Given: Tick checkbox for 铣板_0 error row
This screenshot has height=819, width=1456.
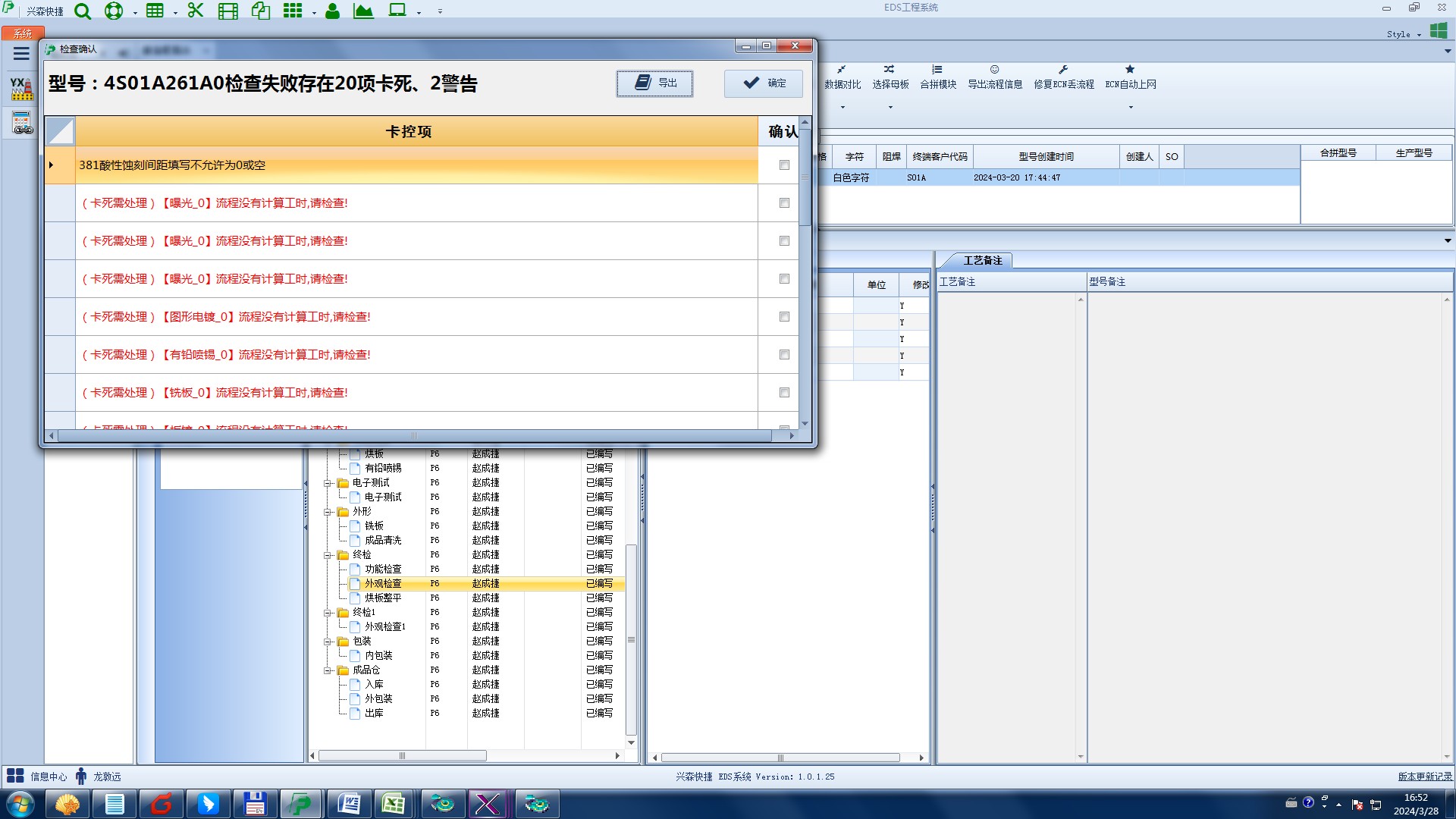Looking at the screenshot, I should tap(784, 393).
